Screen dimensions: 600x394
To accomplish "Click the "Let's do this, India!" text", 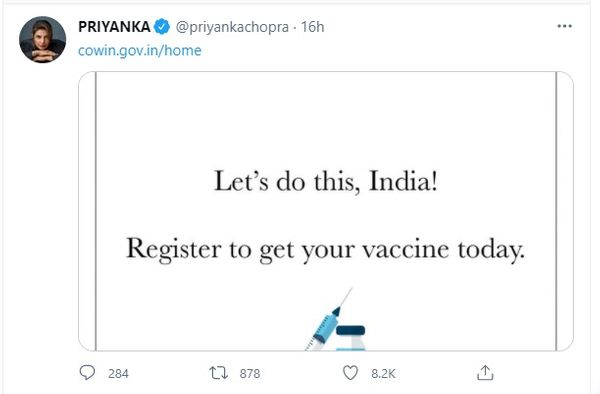I will pos(326,181).
